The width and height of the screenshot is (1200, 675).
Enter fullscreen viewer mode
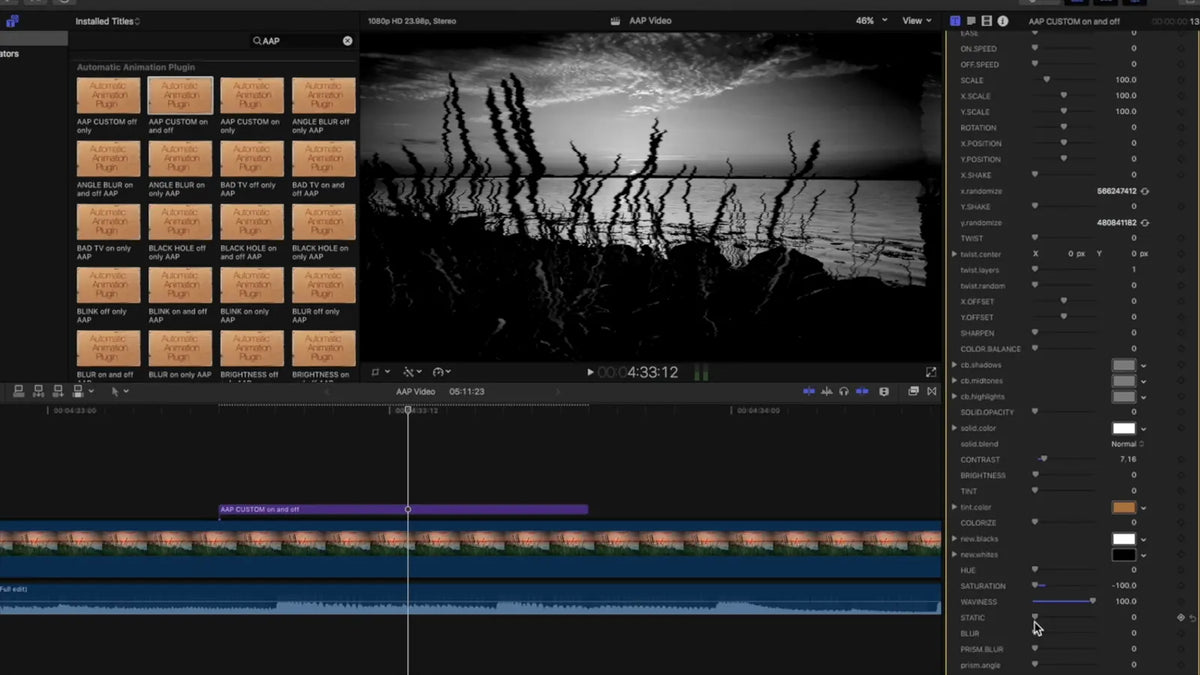click(x=931, y=372)
